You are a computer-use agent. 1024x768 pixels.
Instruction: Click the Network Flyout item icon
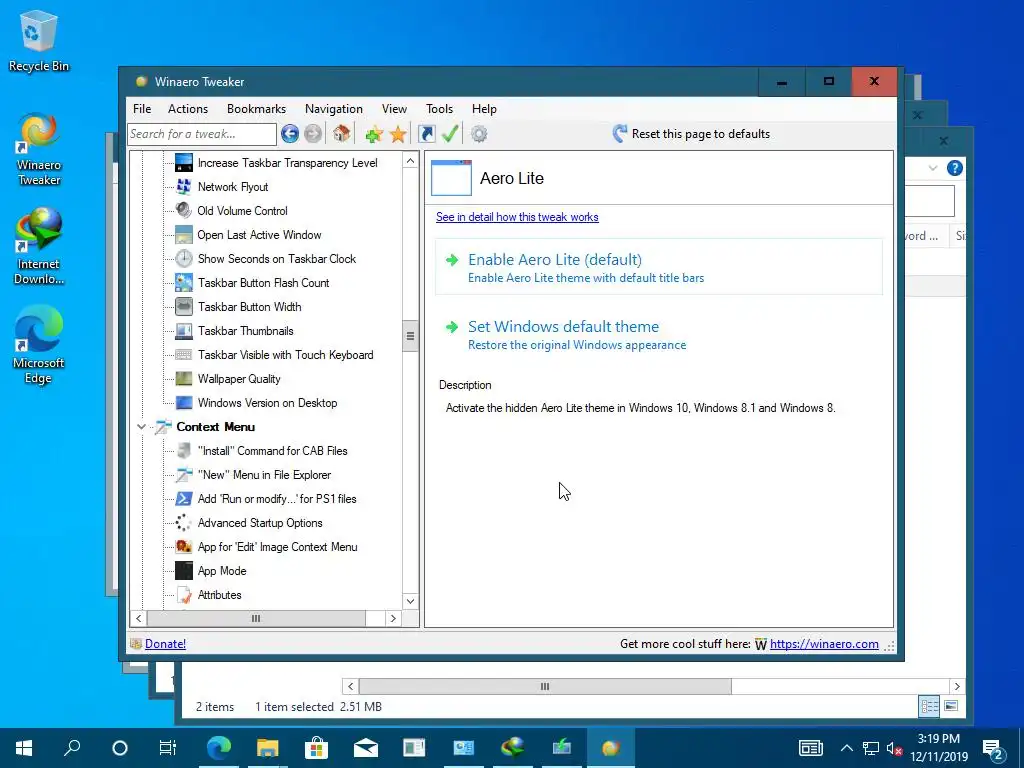184,187
